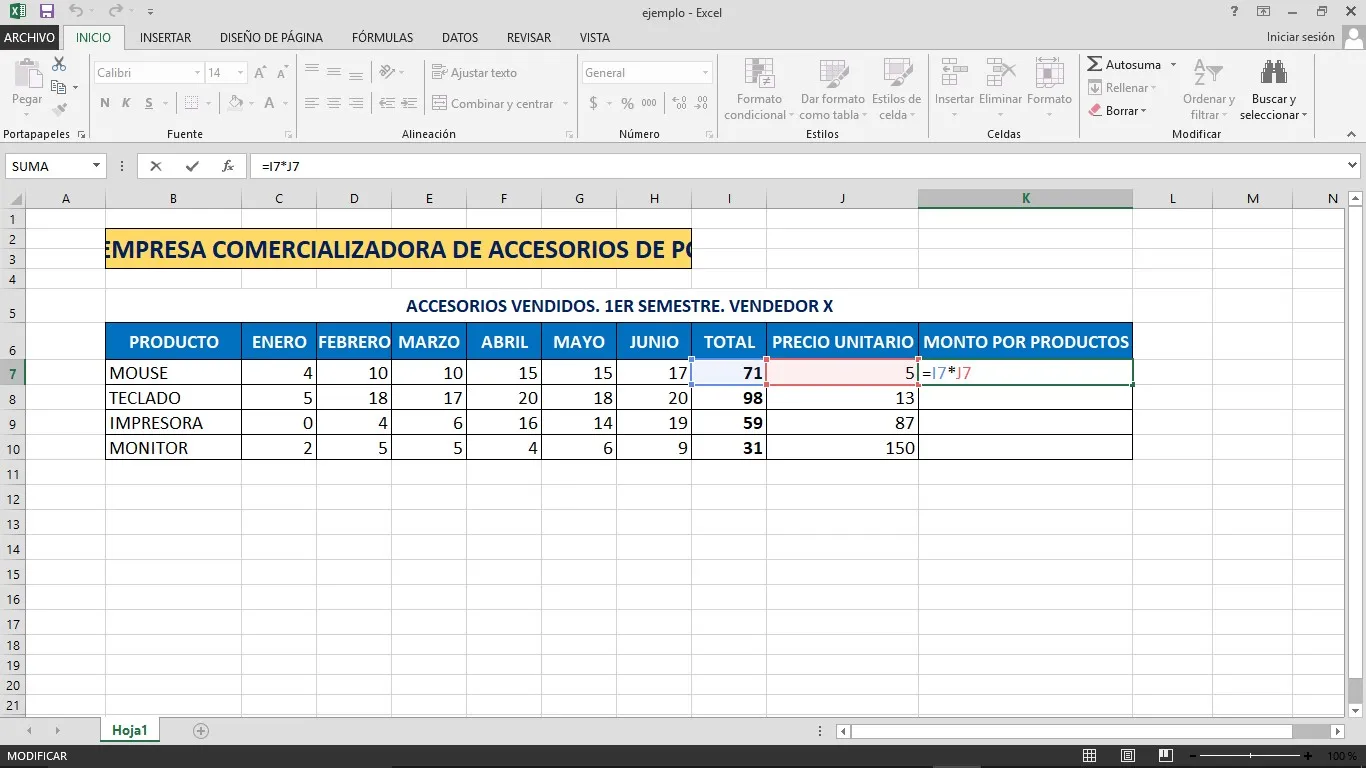Viewport: 1366px width, 768px height.
Task: Click Iniciar sesión link
Action: [1300, 37]
